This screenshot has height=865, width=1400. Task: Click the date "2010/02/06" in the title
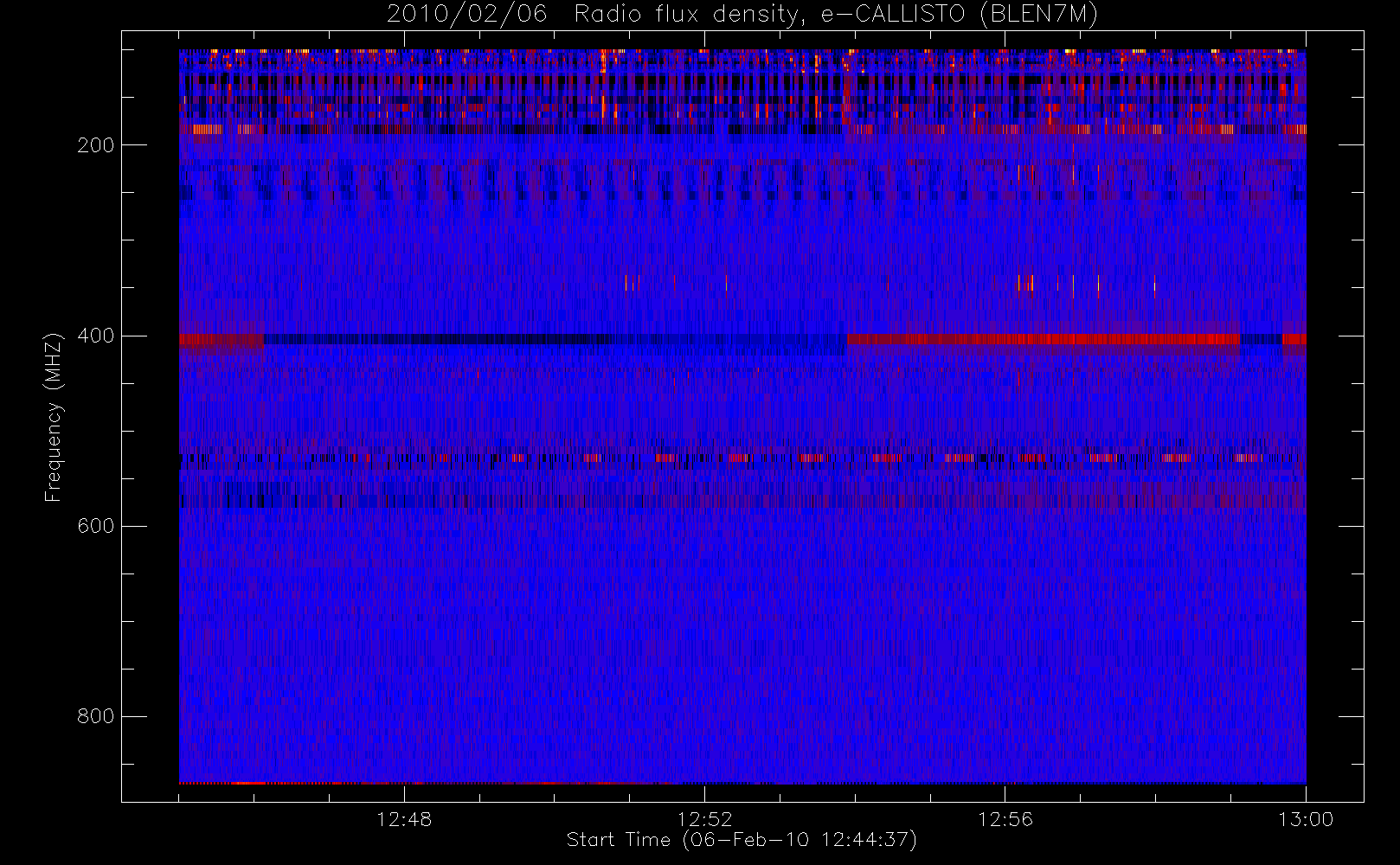(466, 15)
